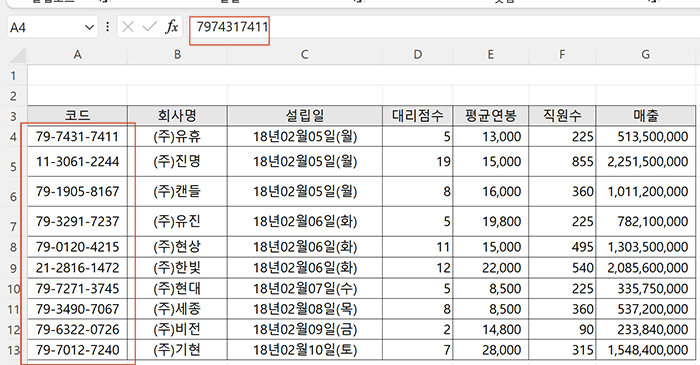The image size is (700, 365).
Task: Select cell with code 21-2816-1472
Action: [77, 268]
